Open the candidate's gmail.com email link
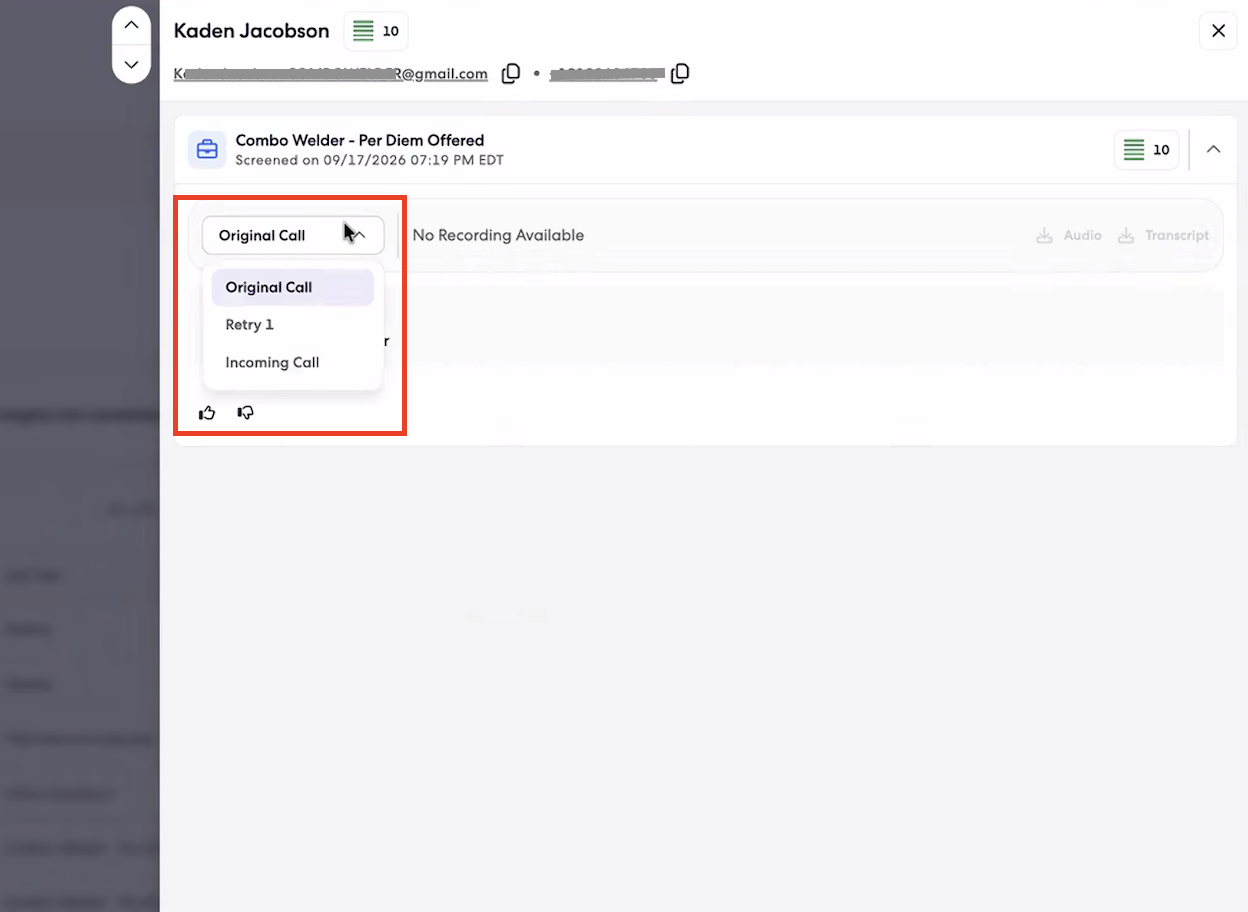The width and height of the screenshot is (1248, 912). click(331, 74)
